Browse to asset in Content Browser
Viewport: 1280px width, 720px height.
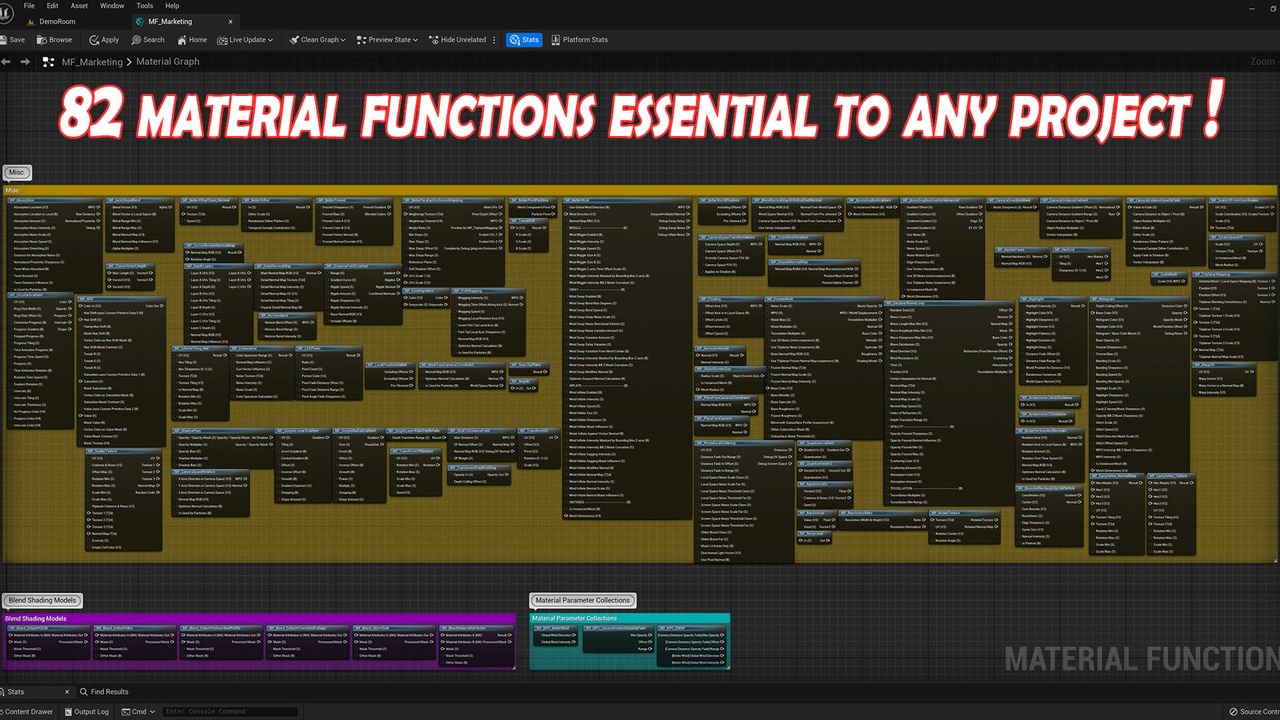[x=55, y=40]
